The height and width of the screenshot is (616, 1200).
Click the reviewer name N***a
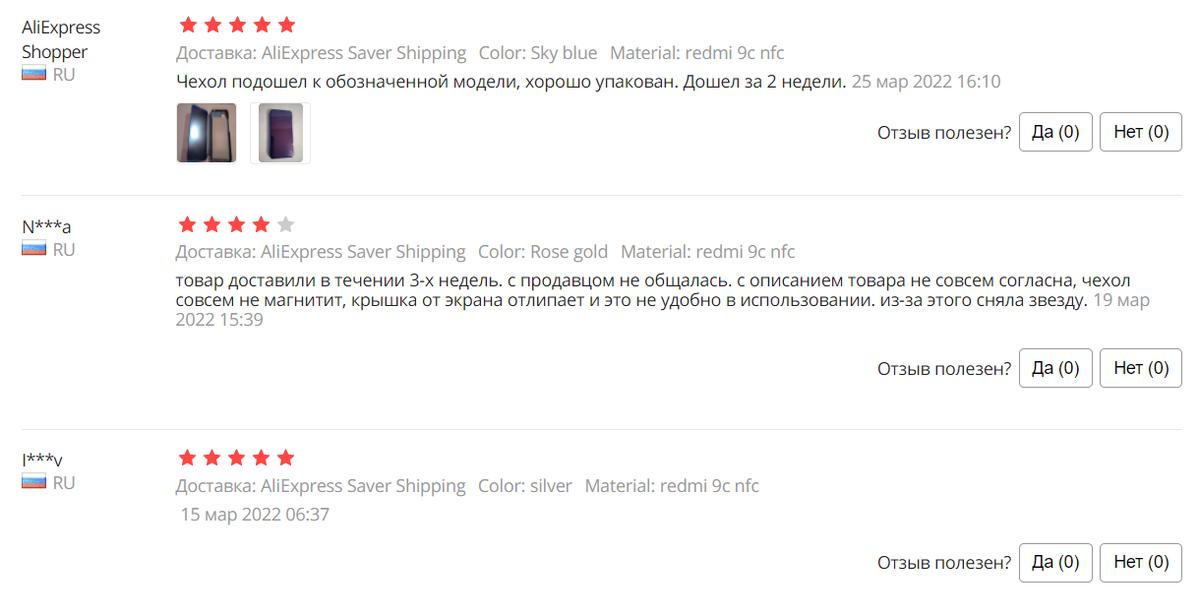tap(46, 227)
